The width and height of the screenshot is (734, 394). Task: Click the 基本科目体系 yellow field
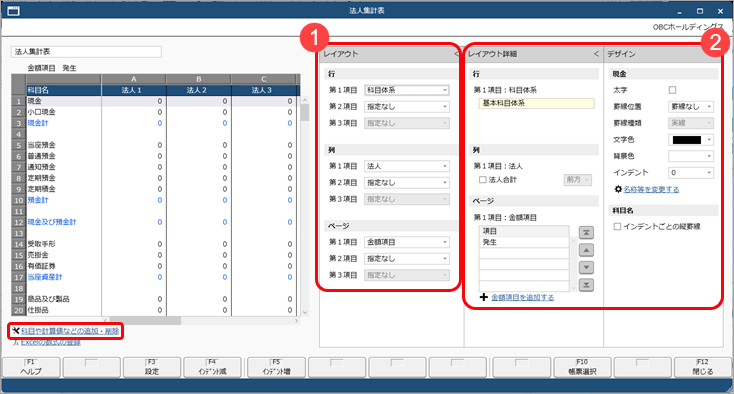[536, 103]
